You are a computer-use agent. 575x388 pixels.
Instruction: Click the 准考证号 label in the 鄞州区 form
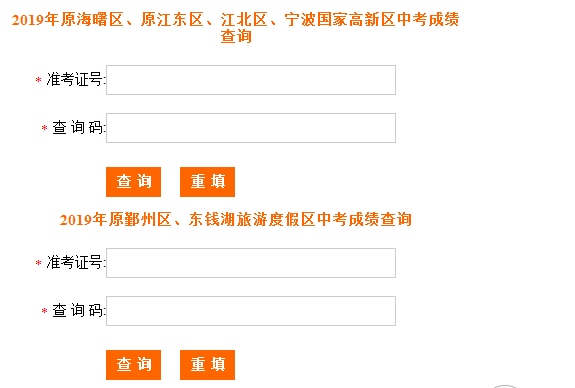(x=74, y=262)
